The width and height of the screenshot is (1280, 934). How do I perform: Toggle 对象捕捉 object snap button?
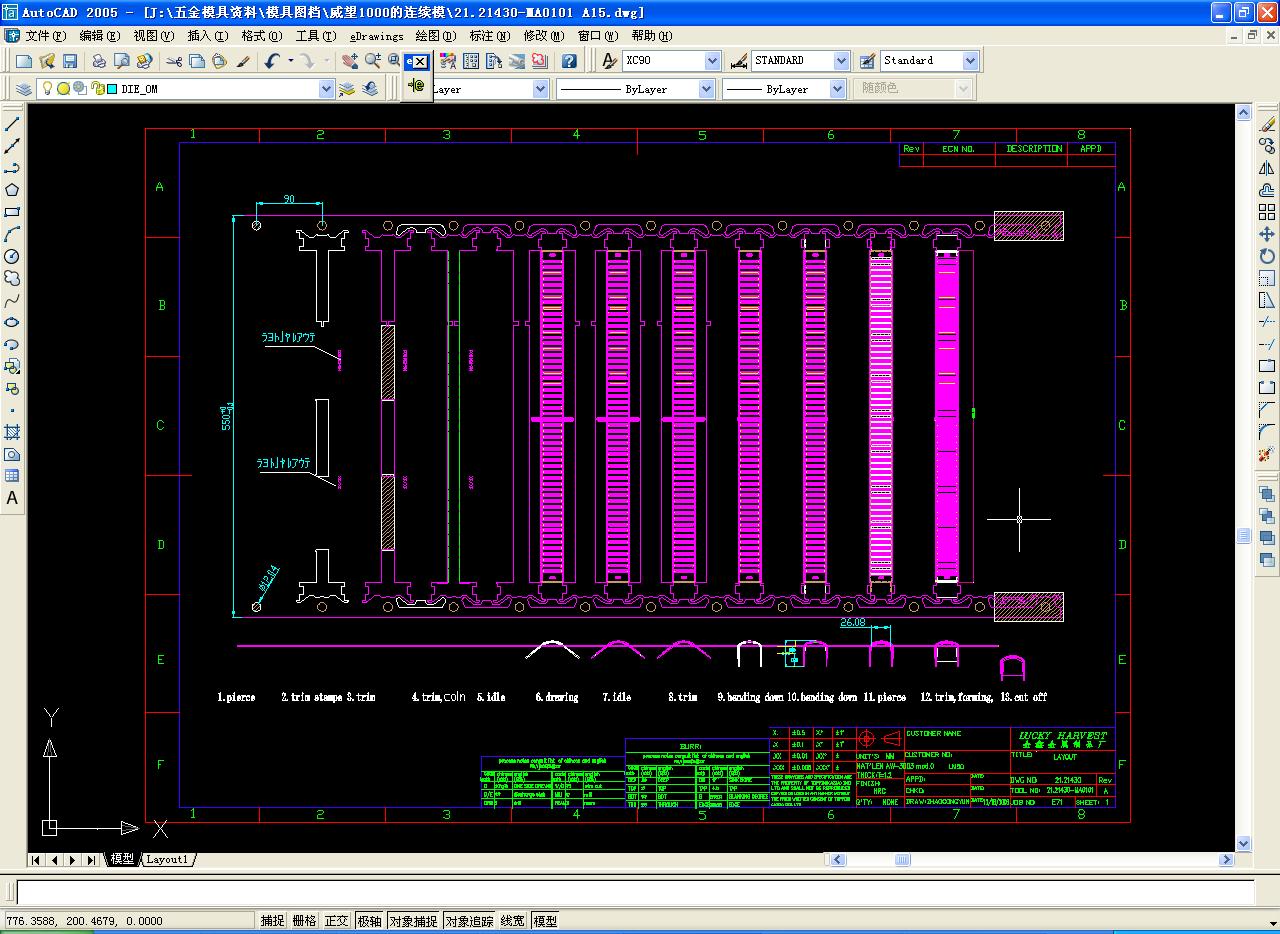413,921
